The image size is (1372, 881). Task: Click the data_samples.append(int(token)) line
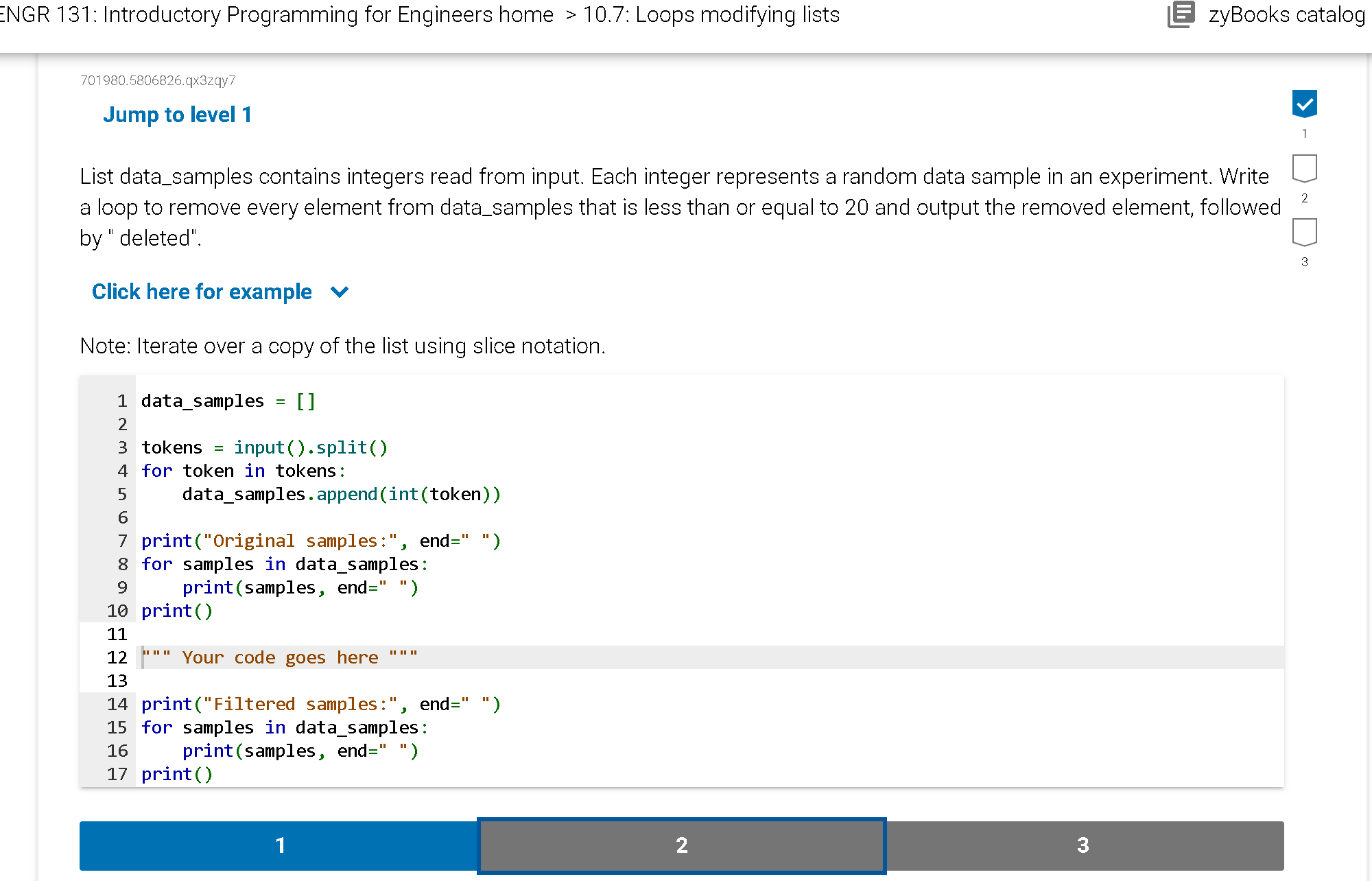tap(342, 494)
